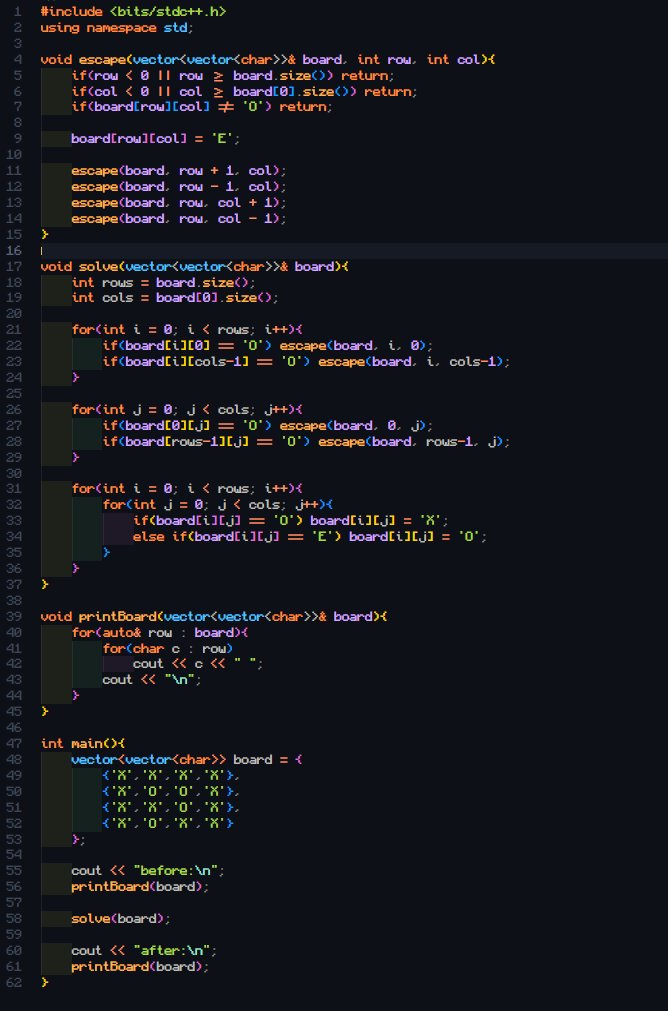Click board row {'X','X','X','X'}
668x1011 pixels.
pyautogui.click(x=171, y=776)
